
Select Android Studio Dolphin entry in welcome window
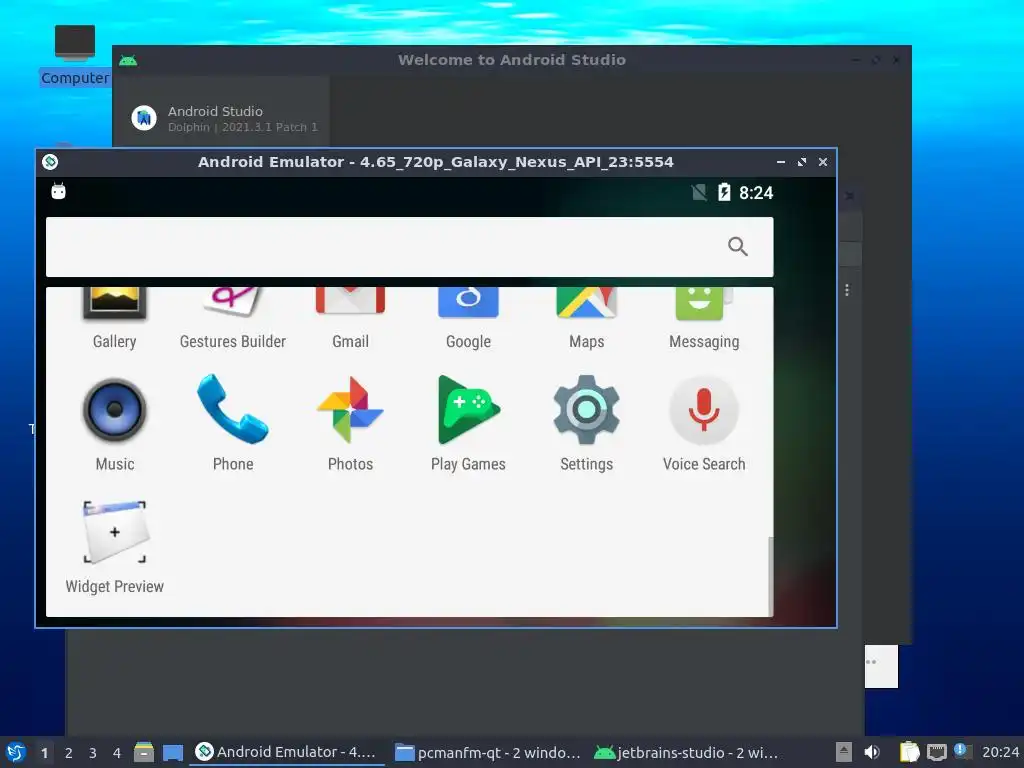pos(225,118)
